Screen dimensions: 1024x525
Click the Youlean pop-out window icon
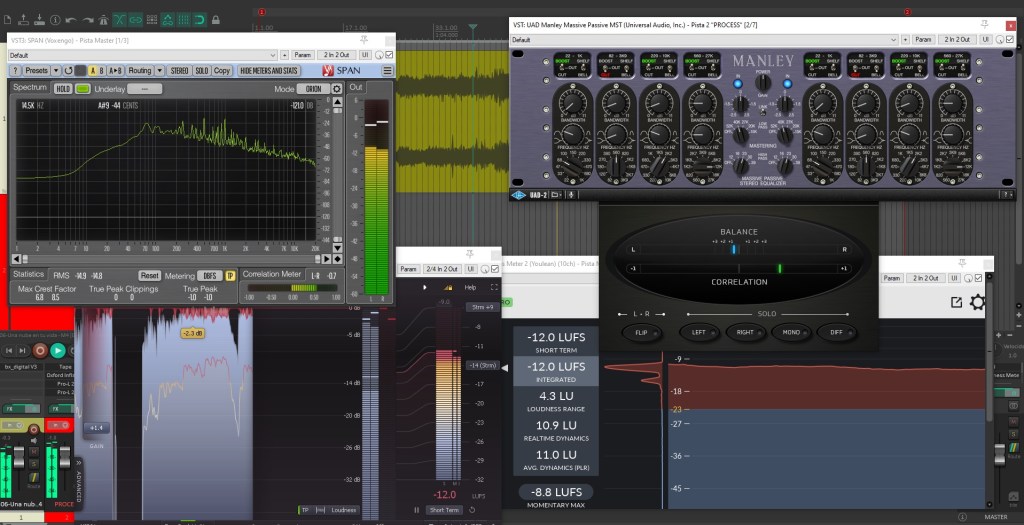point(956,302)
